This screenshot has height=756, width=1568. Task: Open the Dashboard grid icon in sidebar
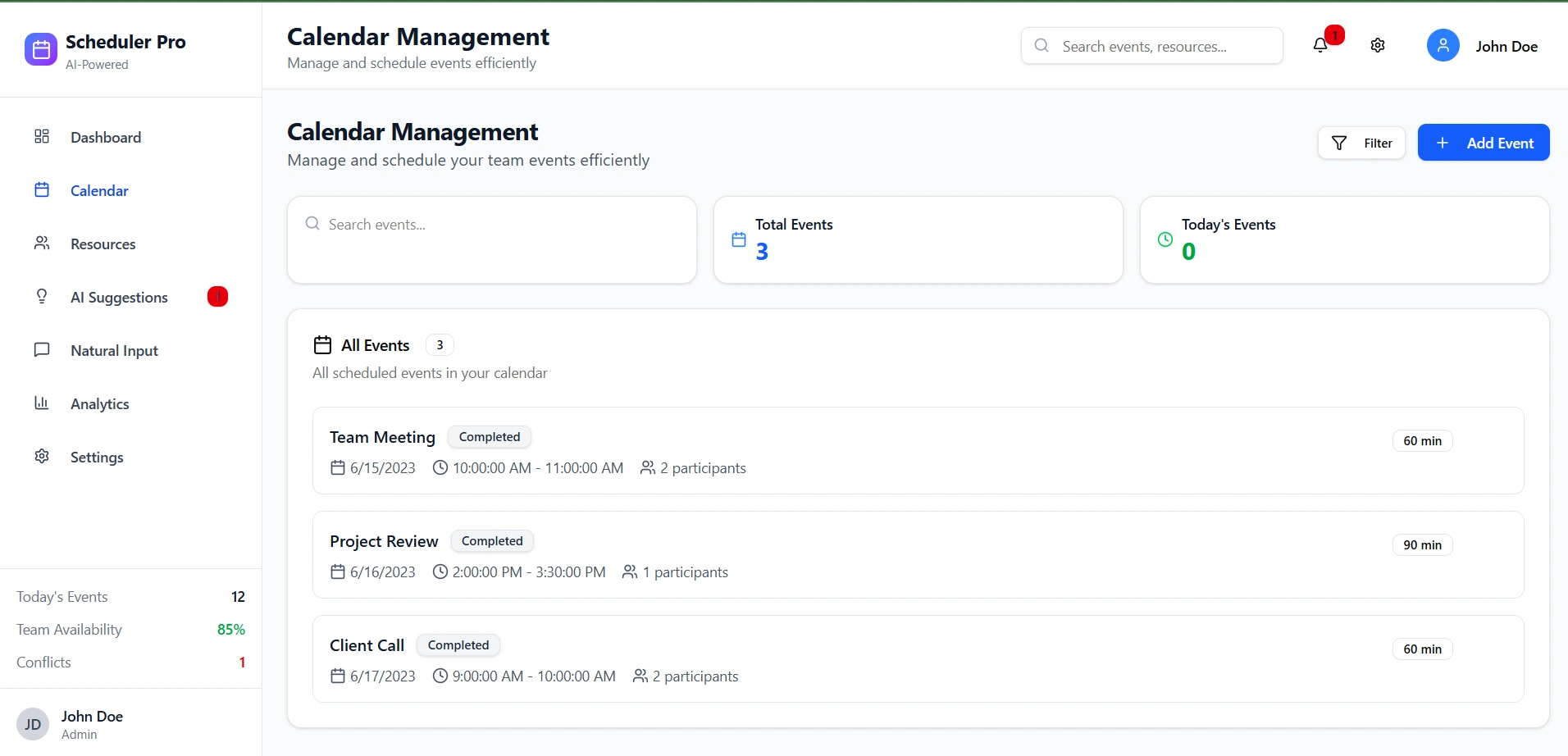tap(42, 136)
